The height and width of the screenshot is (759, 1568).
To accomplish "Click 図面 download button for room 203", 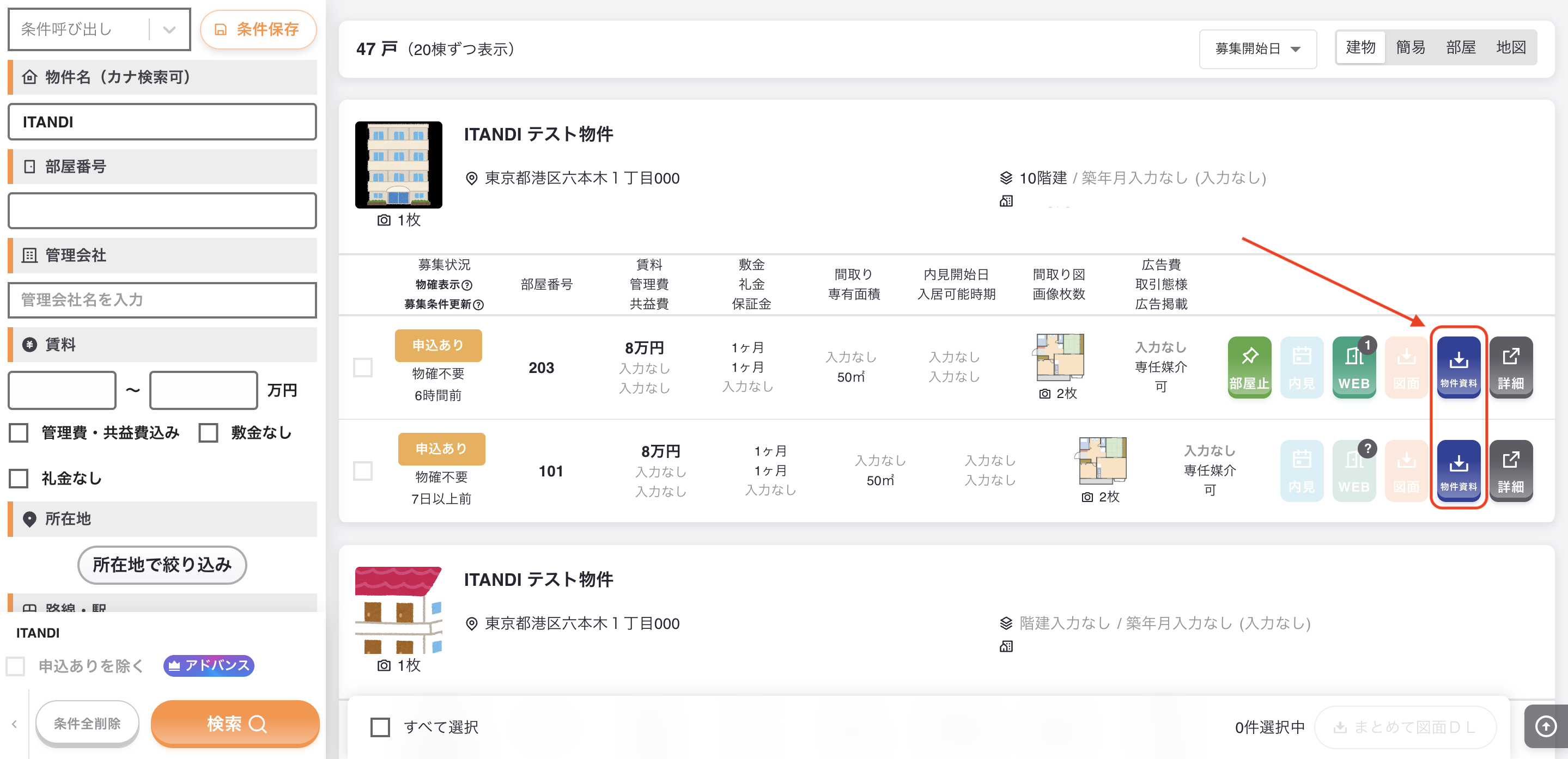I will pyautogui.click(x=1406, y=368).
